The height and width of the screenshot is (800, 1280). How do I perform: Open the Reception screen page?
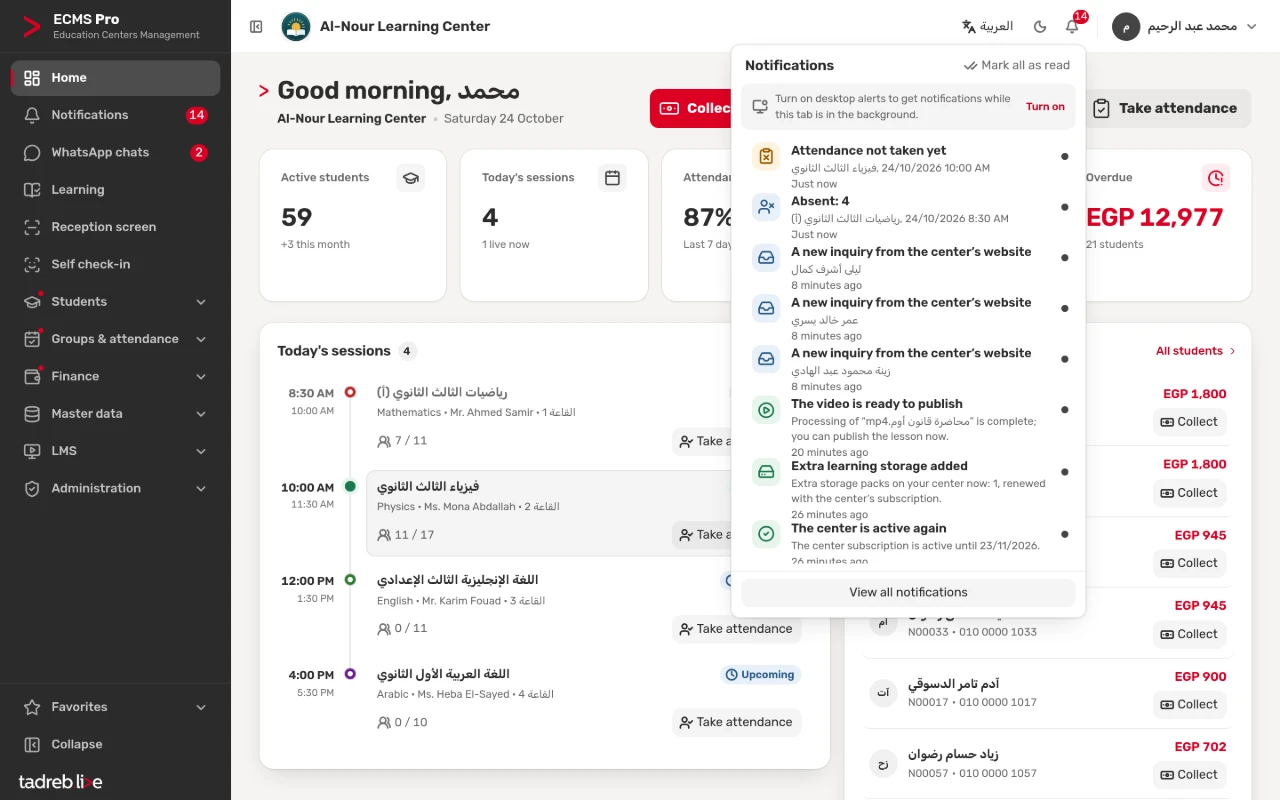click(115, 227)
